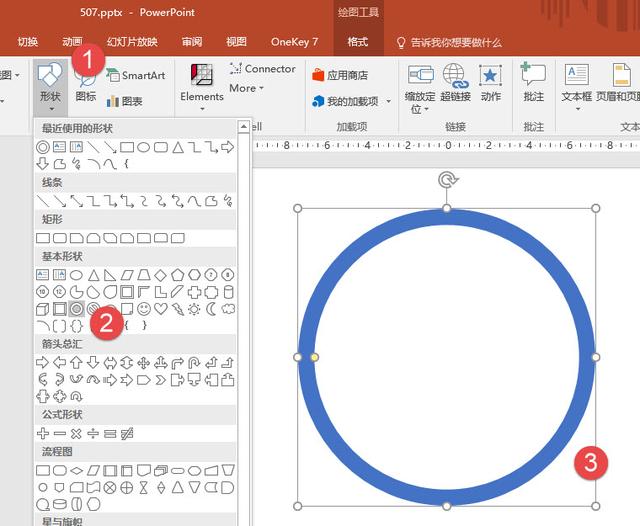Add an 动作 action setting
Viewport: 640px width, 526px height.
click(x=490, y=82)
